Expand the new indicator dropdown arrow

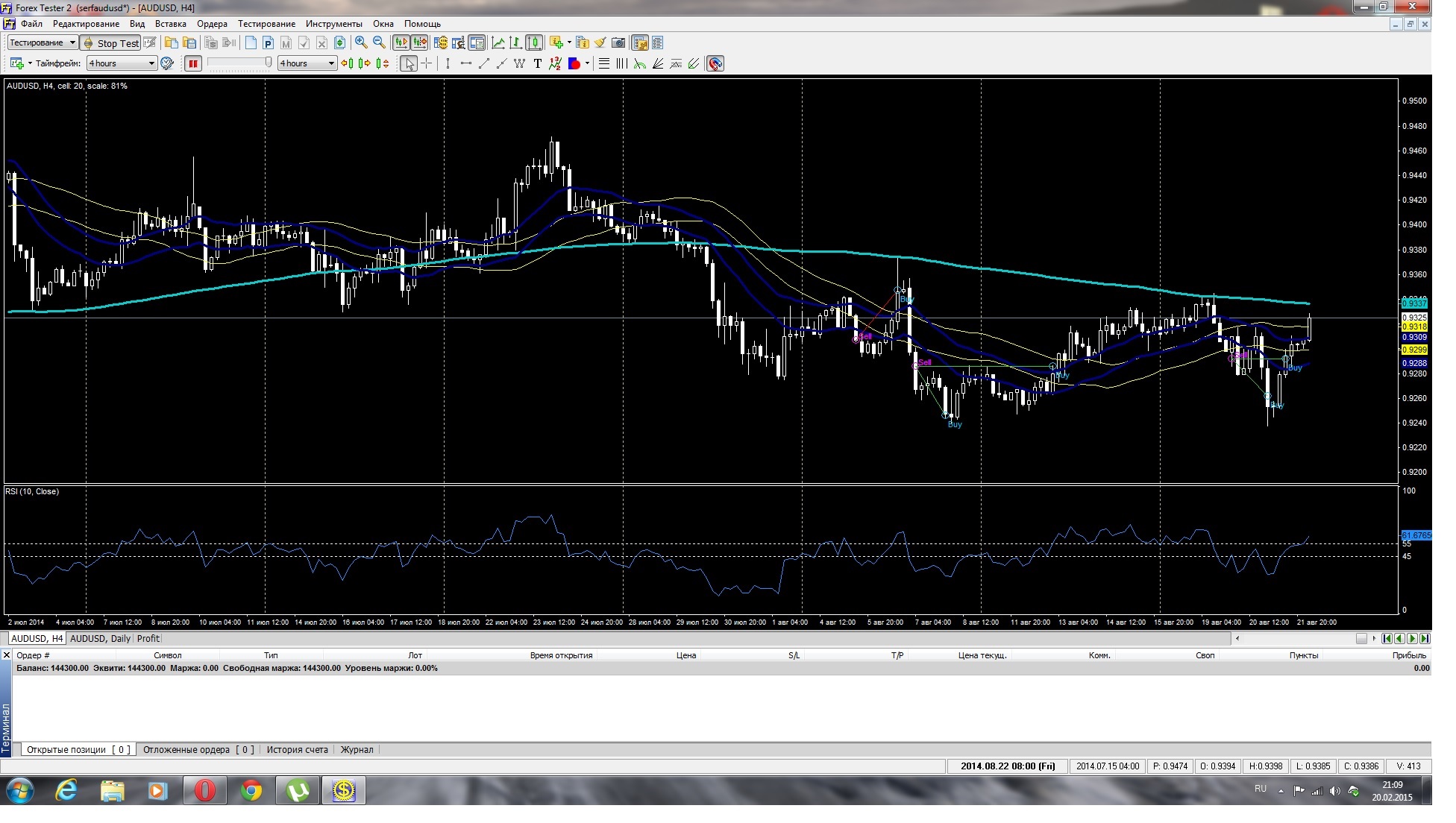[569, 42]
